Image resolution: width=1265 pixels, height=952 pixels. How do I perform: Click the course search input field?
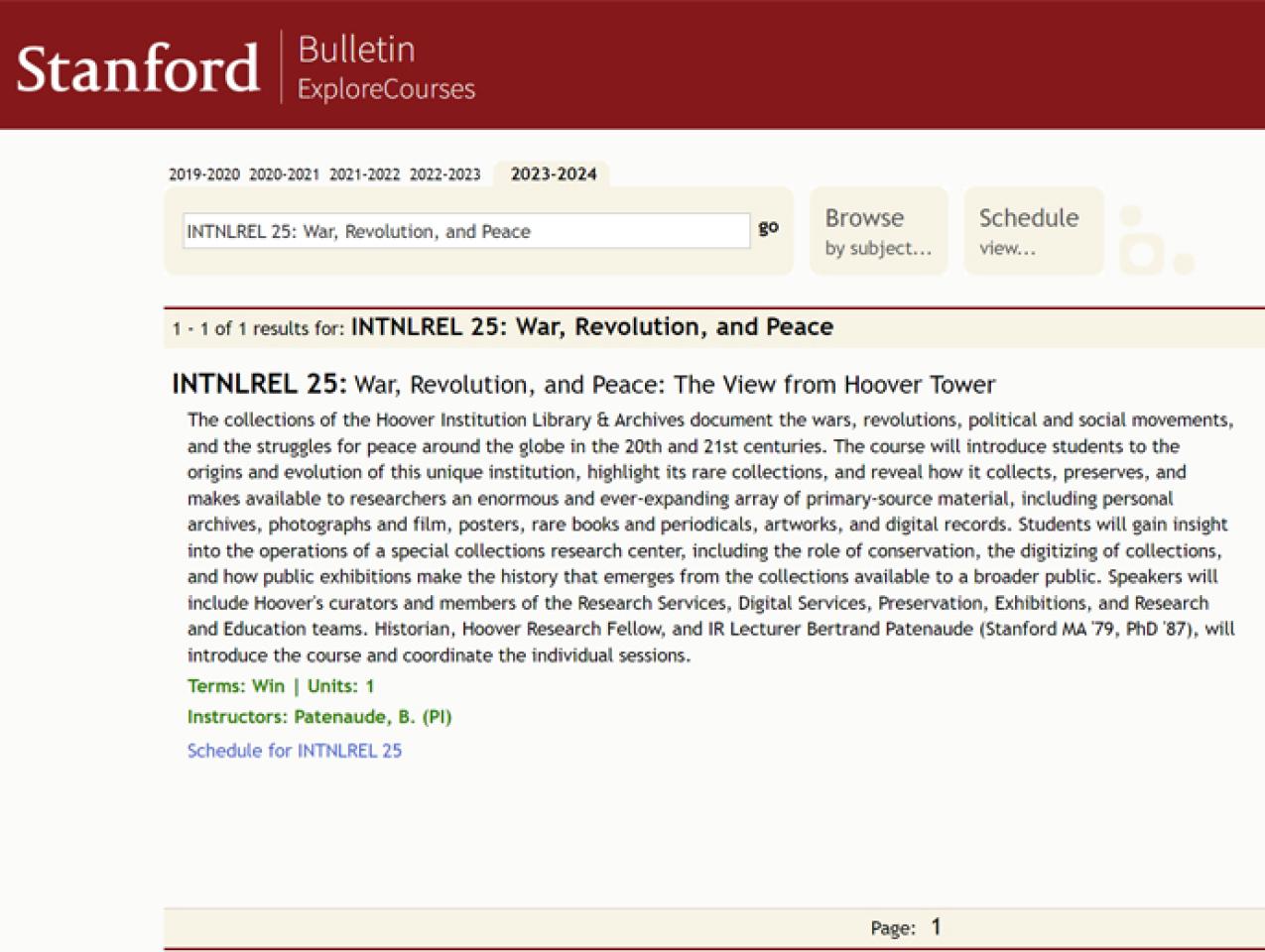tap(466, 231)
